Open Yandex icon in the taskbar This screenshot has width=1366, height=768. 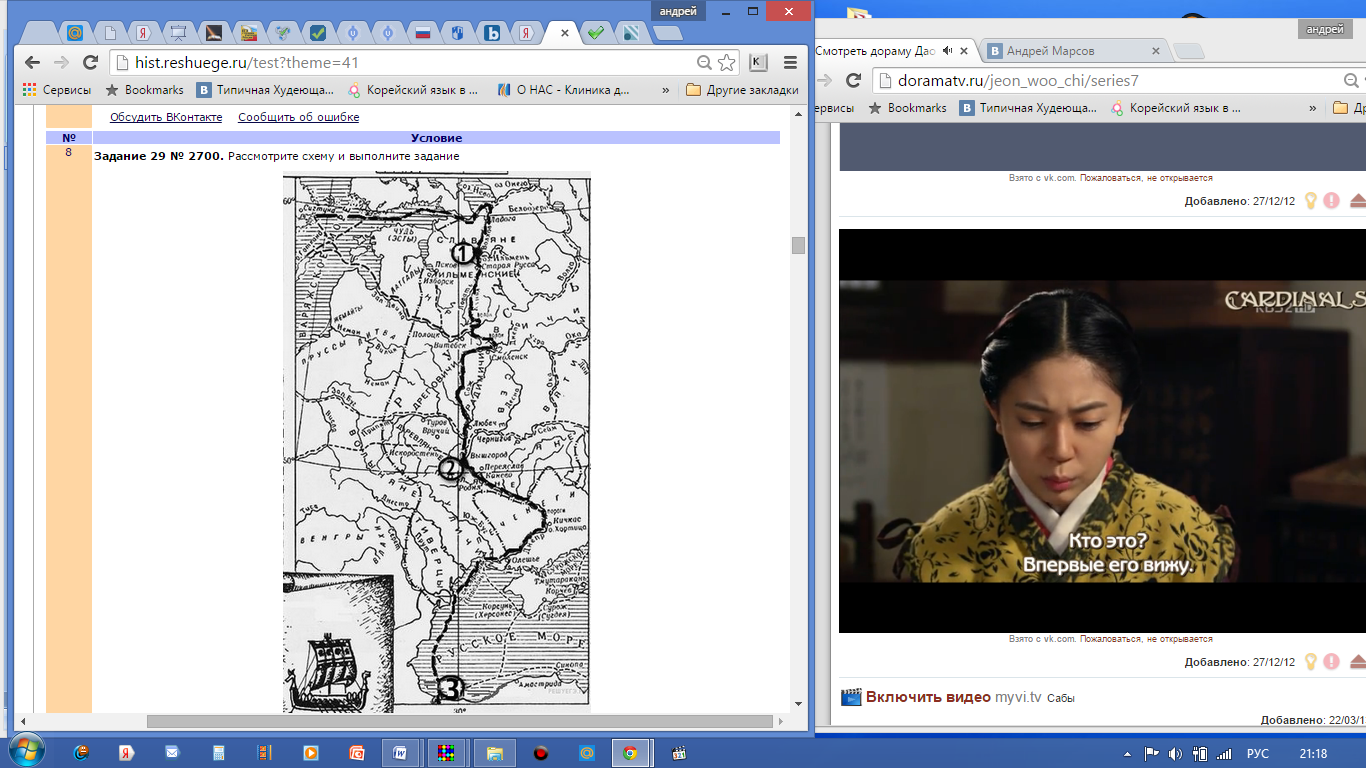pyautogui.click(x=127, y=753)
